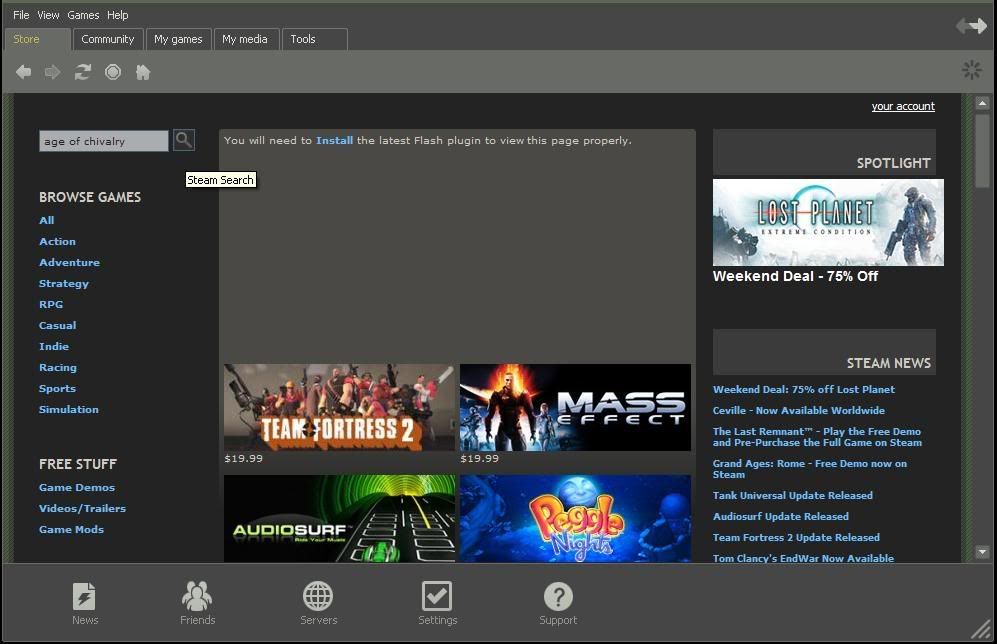The height and width of the screenshot is (644, 997).
Task: Browse Indie games
Action: click(53, 346)
